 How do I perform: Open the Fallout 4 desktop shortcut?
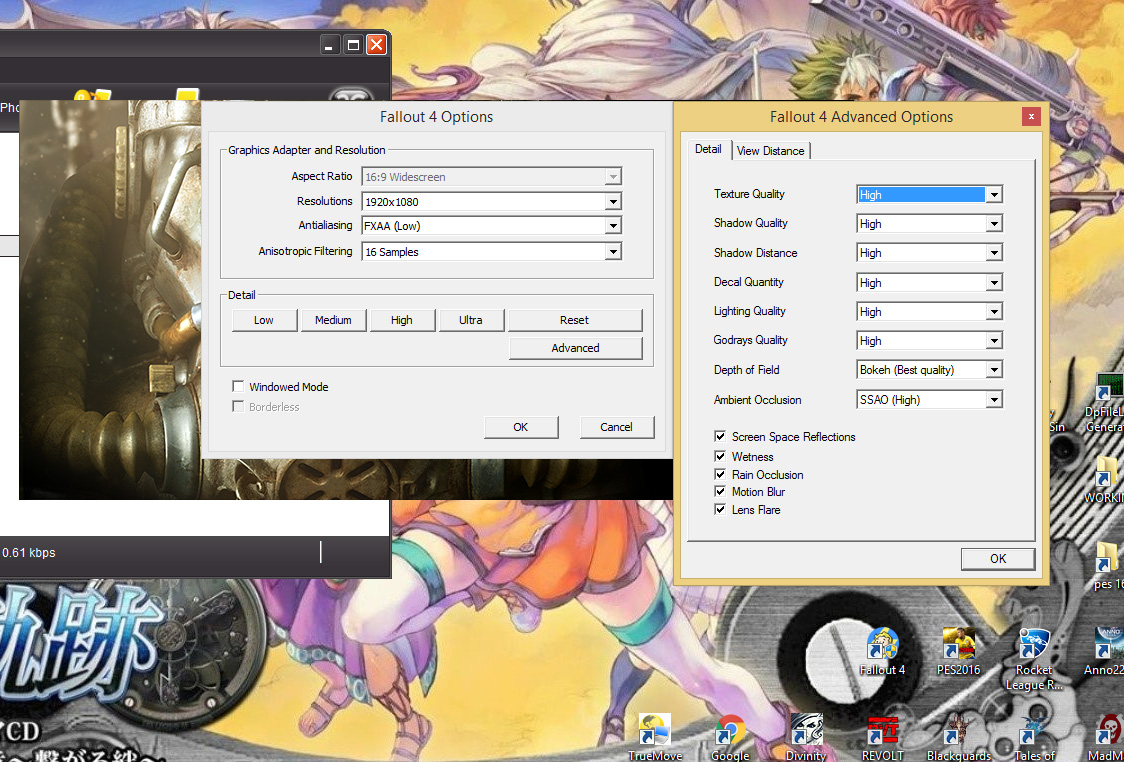coord(882,652)
